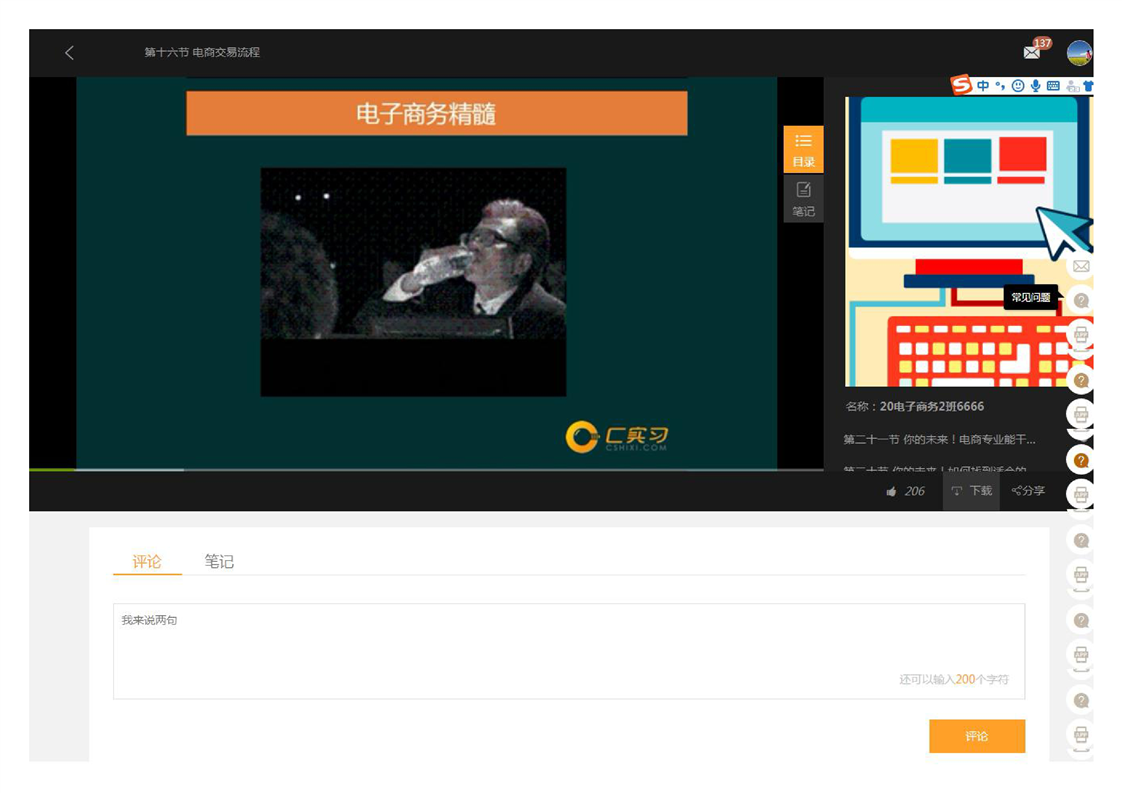Click the Sogou input method S logo
This screenshot has height=793, width=1122.
962,86
